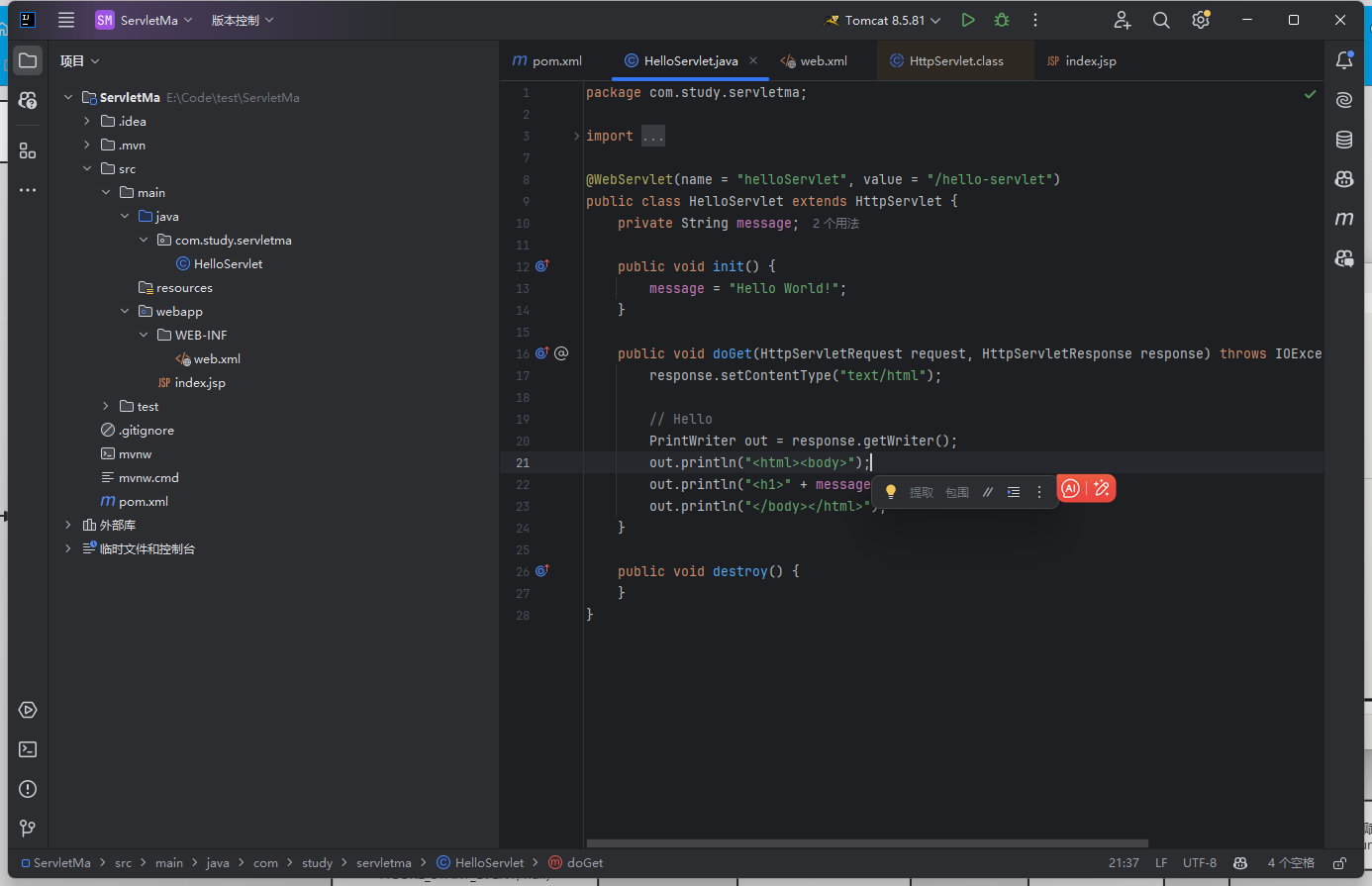This screenshot has height=886, width=1372.
Task: Open the Problems tool window
Action: pos(28,789)
